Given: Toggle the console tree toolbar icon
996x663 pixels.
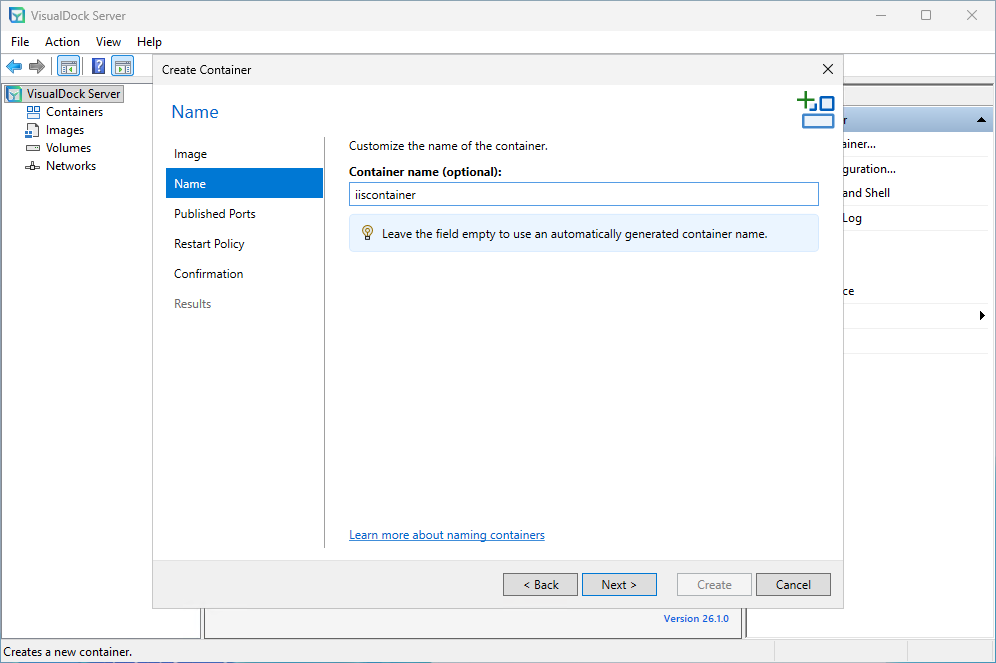Looking at the screenshot, I should pos(69,66).
